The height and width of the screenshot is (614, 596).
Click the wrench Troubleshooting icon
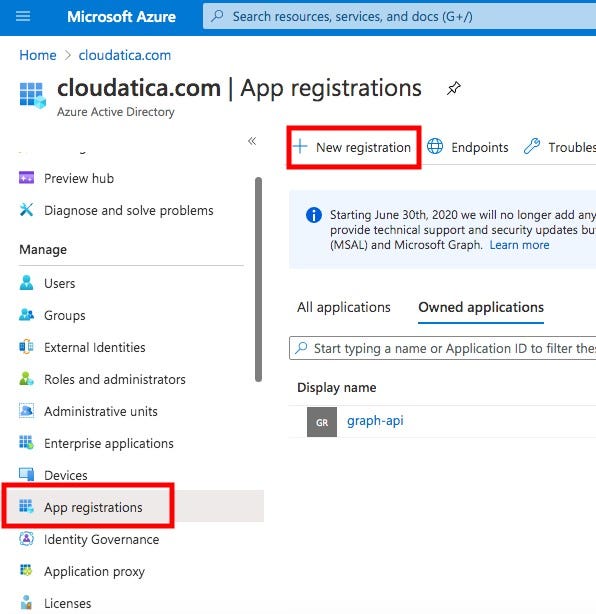[x=531, y=146]
